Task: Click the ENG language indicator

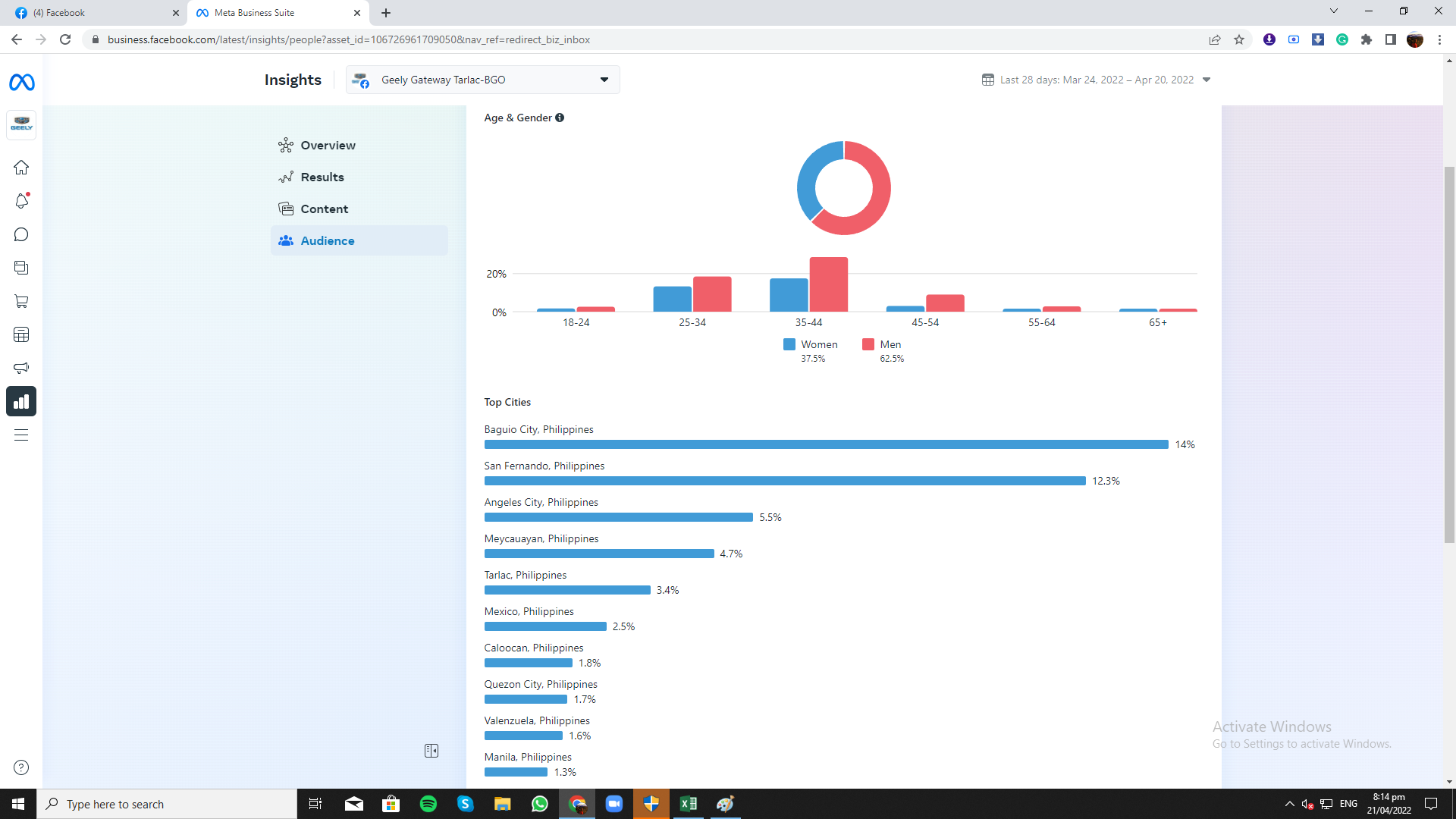Action: pos(1348,804)
